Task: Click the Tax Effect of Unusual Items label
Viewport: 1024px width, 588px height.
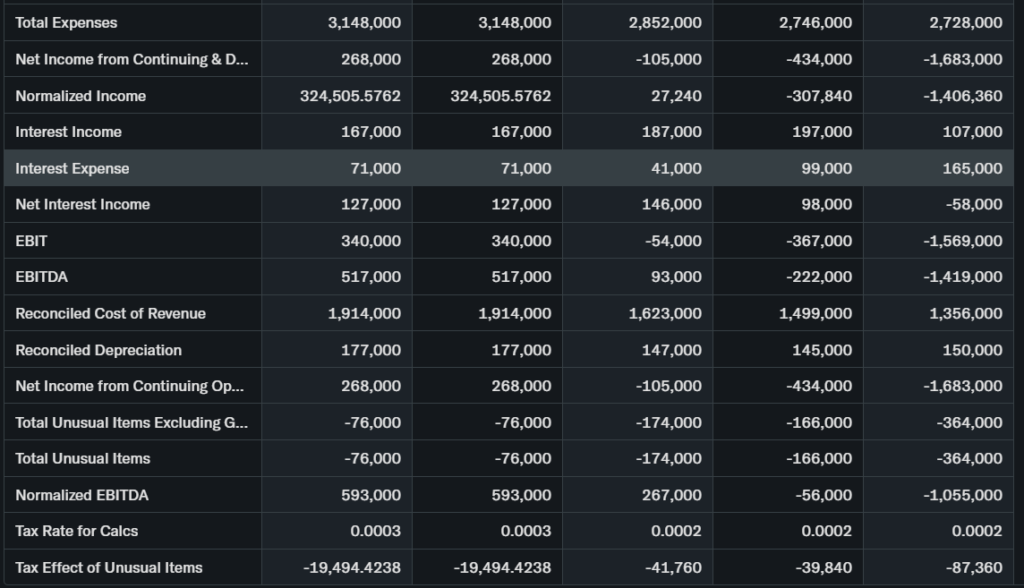Action: [x=108, y=567]
